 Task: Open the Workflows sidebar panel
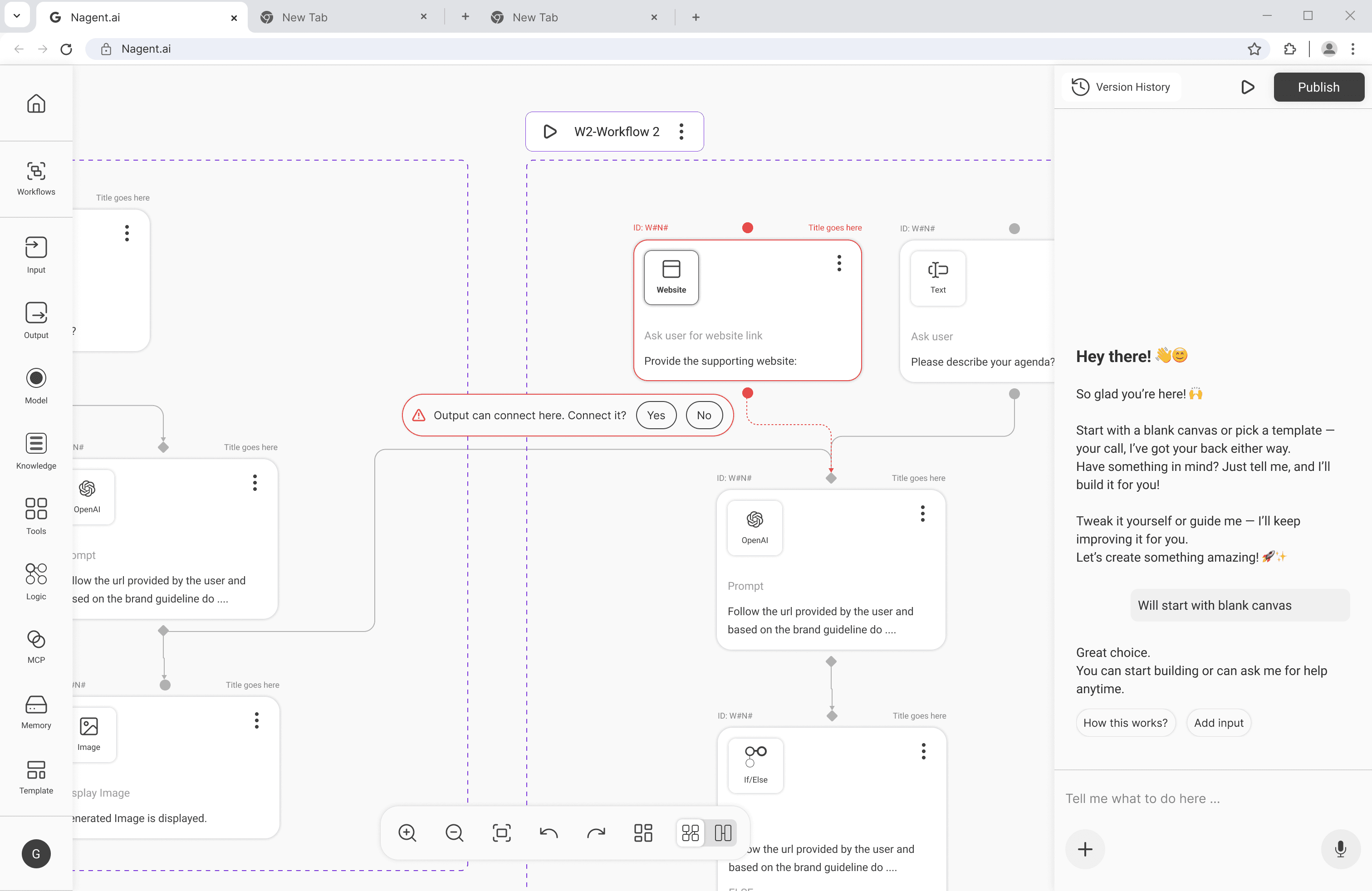pyautogui.click(x=36, y=178)
